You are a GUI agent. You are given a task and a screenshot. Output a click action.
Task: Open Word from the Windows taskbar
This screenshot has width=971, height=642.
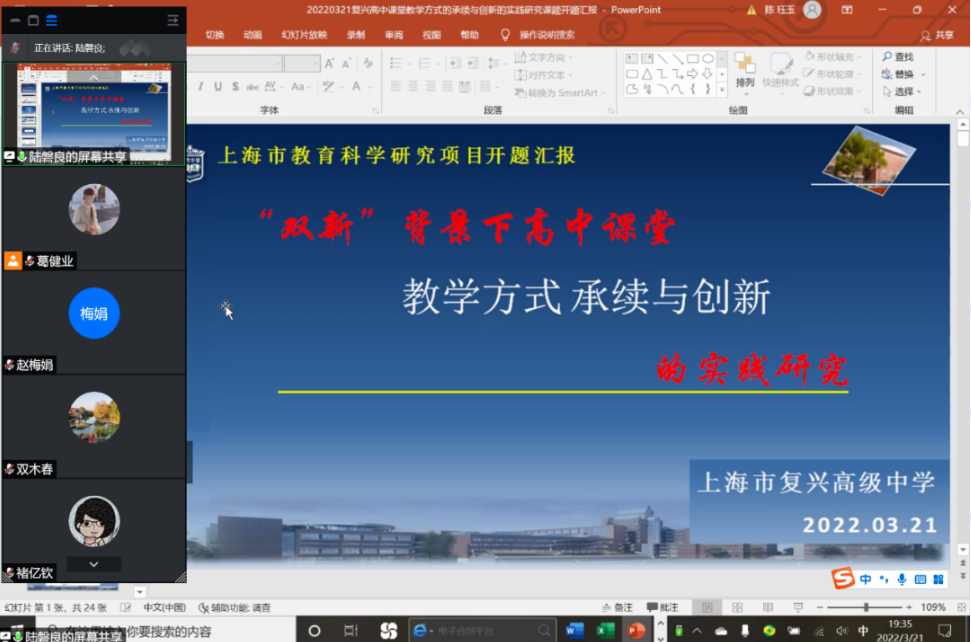(x=574, y=630)
